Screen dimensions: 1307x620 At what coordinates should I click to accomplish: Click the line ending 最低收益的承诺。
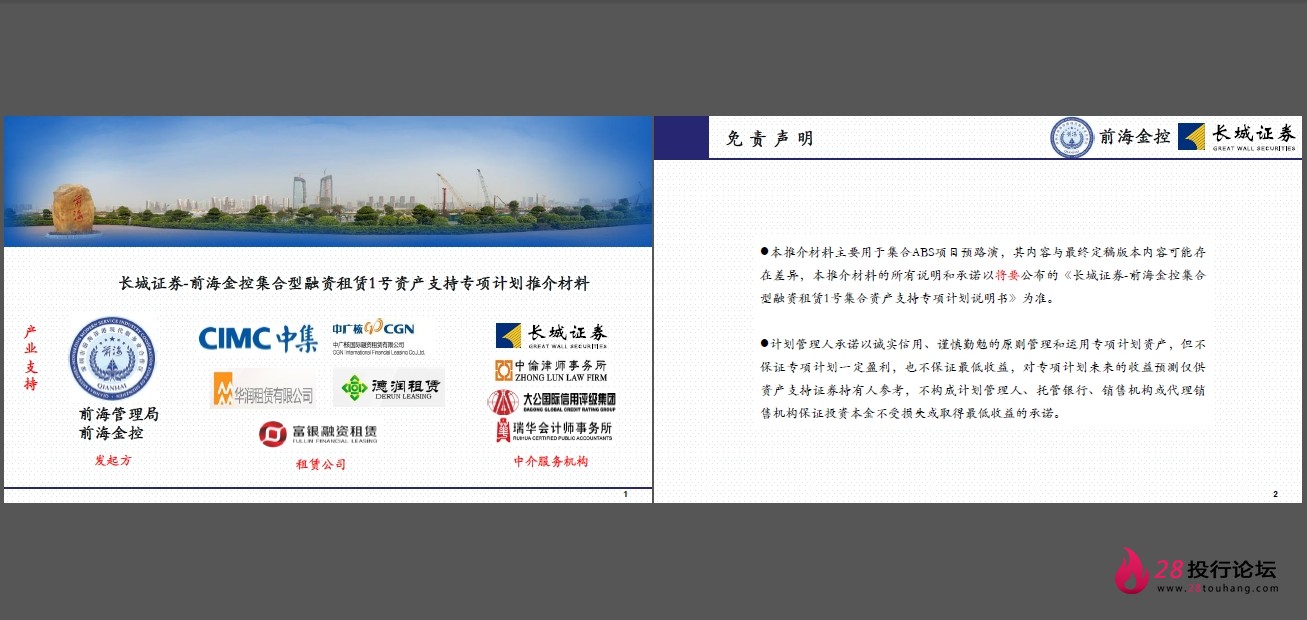pyautogui.click(x=910, y=412)
